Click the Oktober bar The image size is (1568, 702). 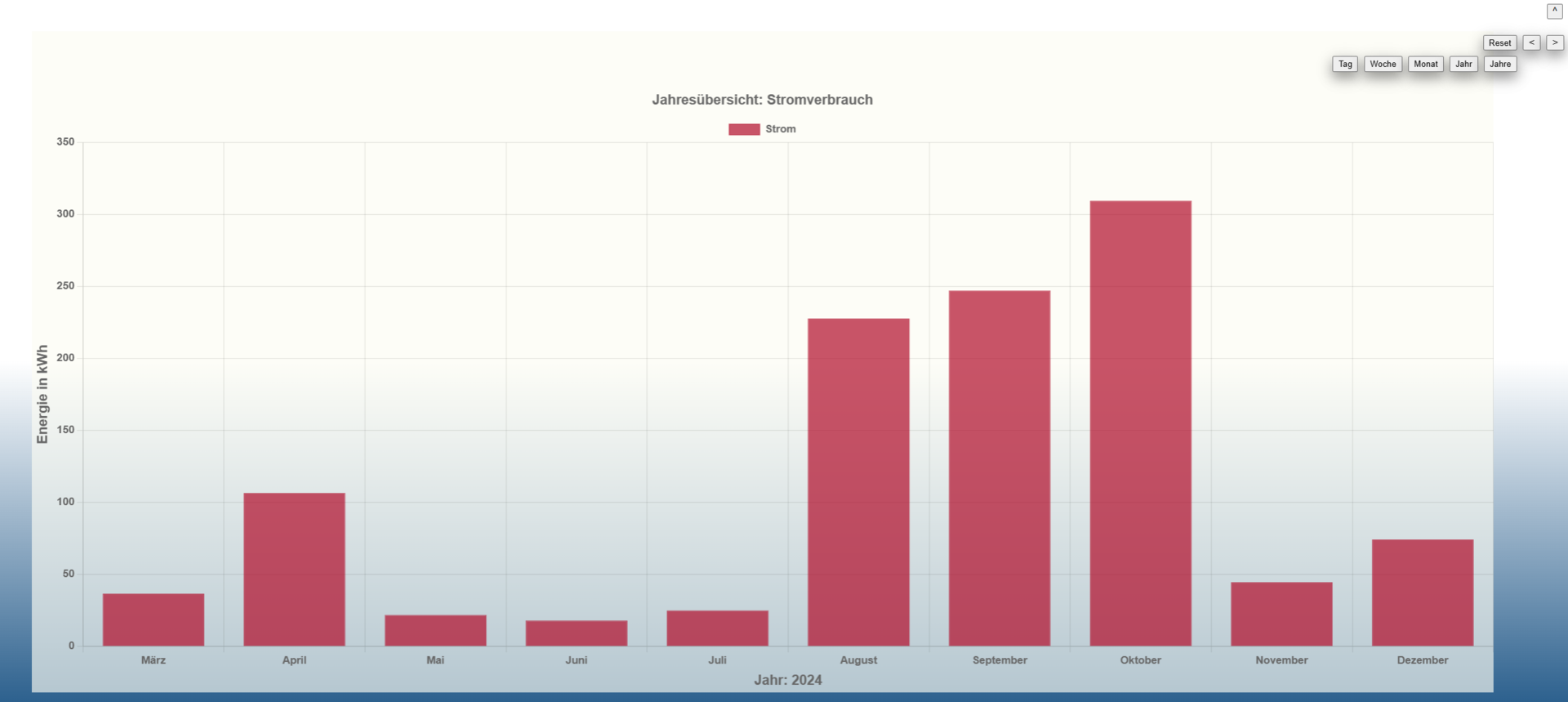(1140, 423)
